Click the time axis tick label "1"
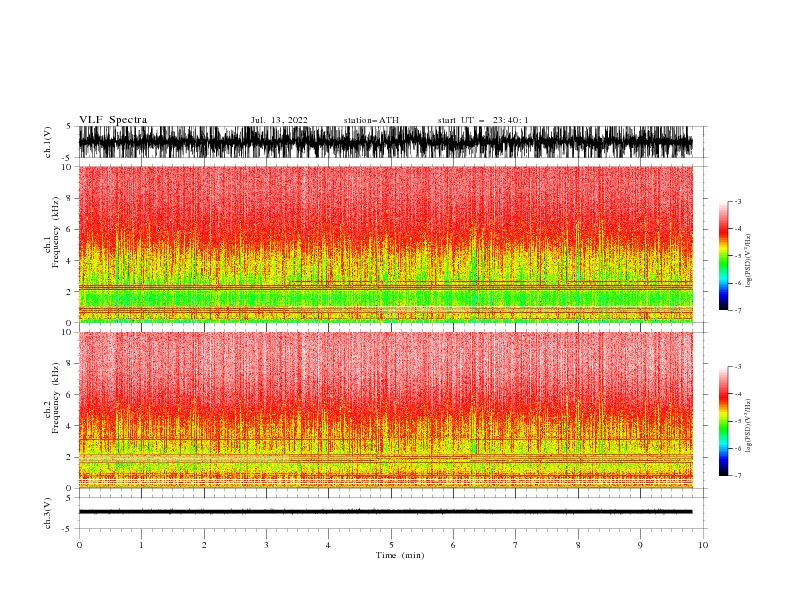This screenshot has width=792, height=612. pos(141,545)
